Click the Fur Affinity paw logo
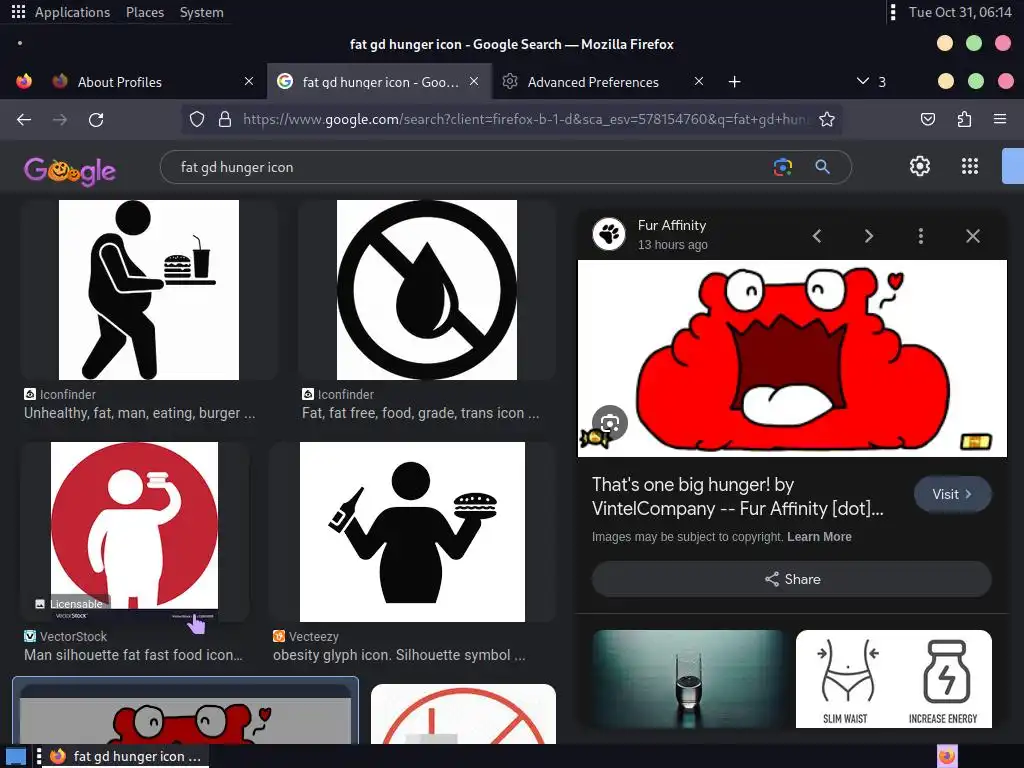1024x768 pixels. pos(609,234)
